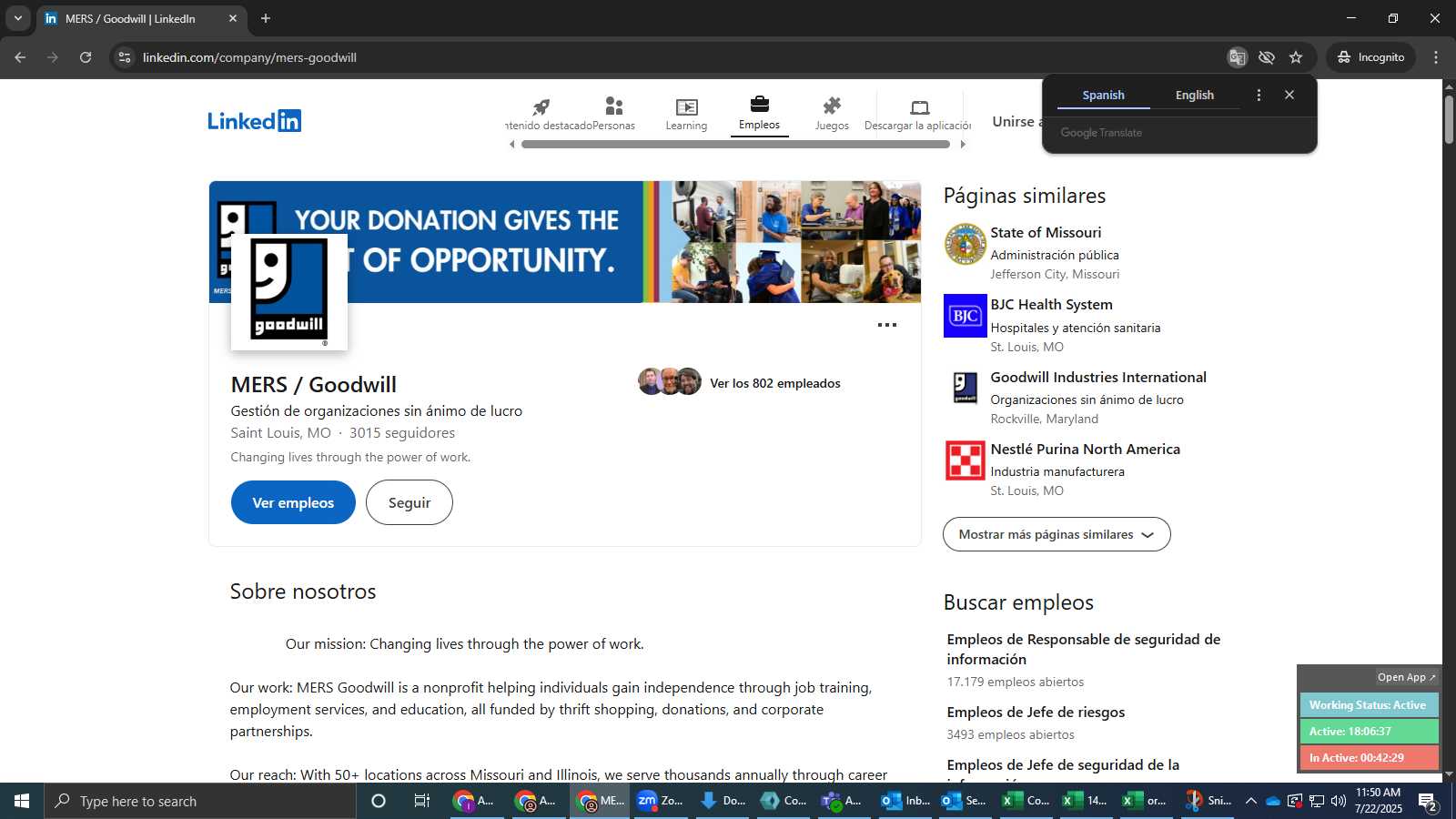Open State of Missouri page
This screenshot has width=1456, height=819.
click(x=1046, y=233)
